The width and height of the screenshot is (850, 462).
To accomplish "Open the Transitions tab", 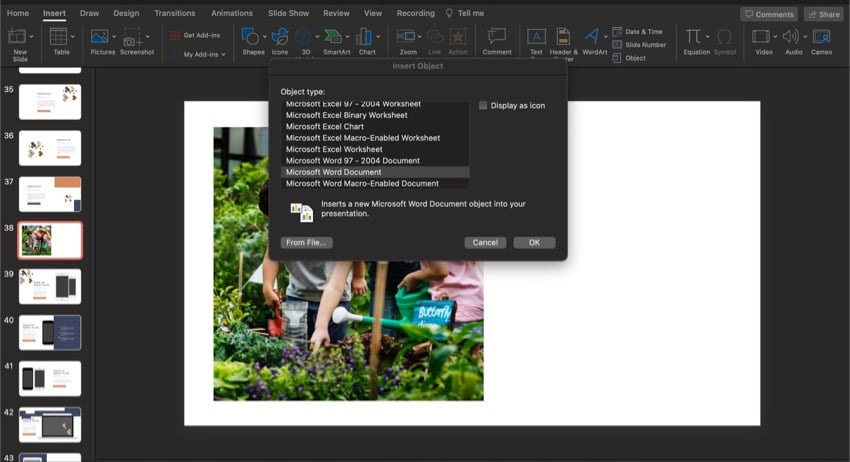I will [x=175, y=13].
